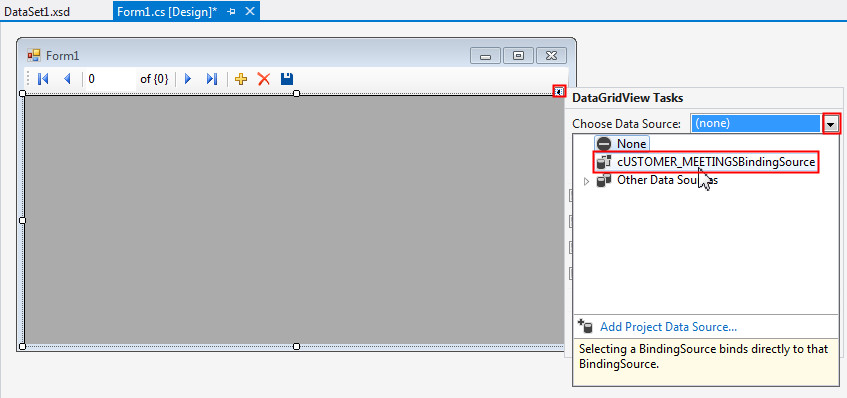
Task: Close the Form1 window
Action: [552, 56]
